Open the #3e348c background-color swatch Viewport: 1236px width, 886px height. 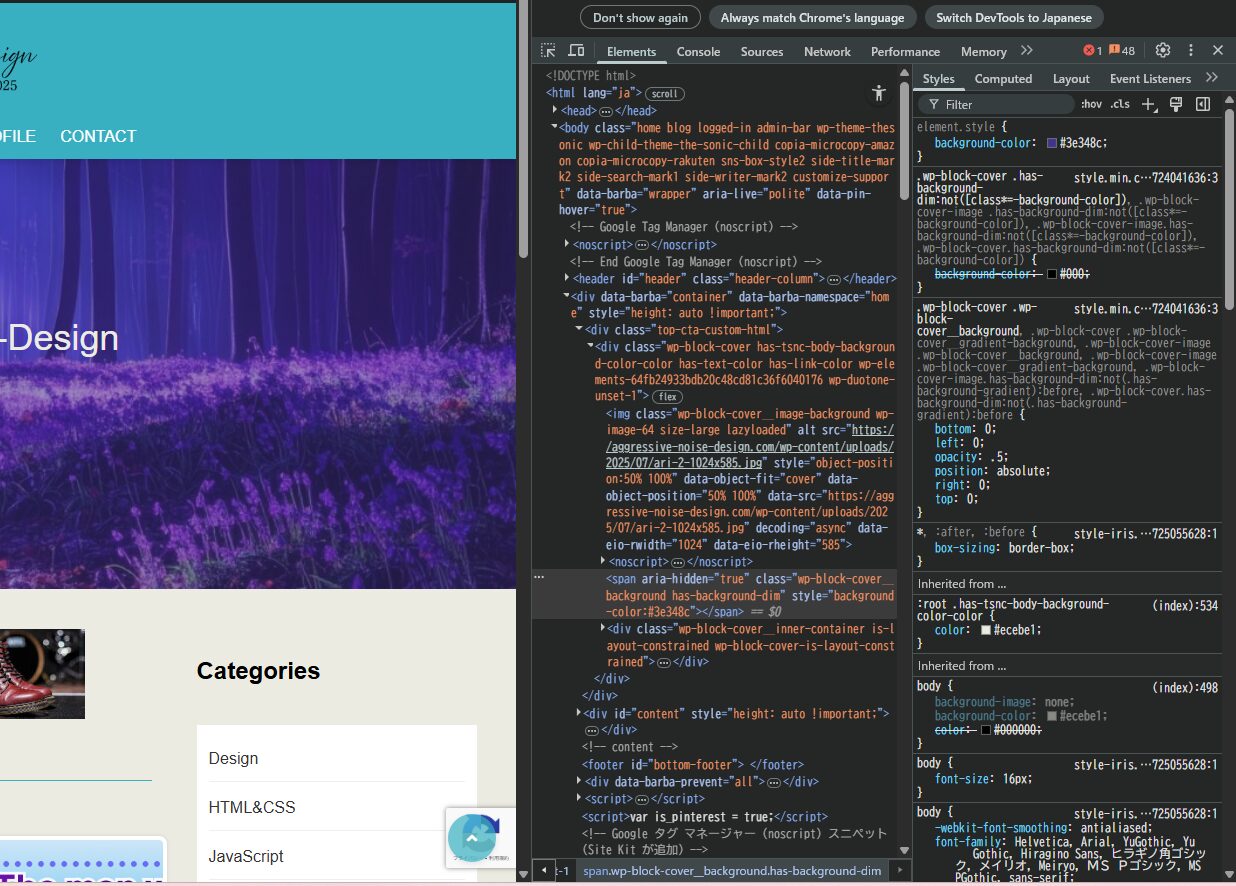tap(1051, 143)
